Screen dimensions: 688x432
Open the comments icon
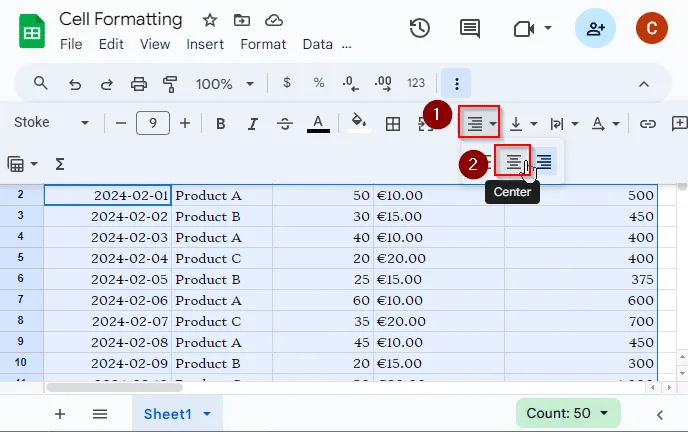pos(469,29)
